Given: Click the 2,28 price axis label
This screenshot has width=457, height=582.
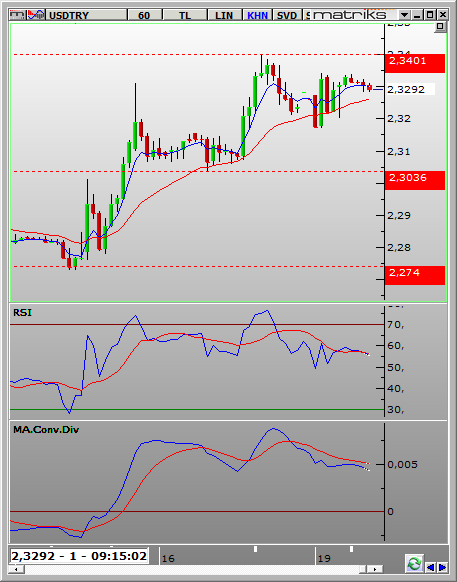Looking at the screenshot, I should (x=399, y=247).
